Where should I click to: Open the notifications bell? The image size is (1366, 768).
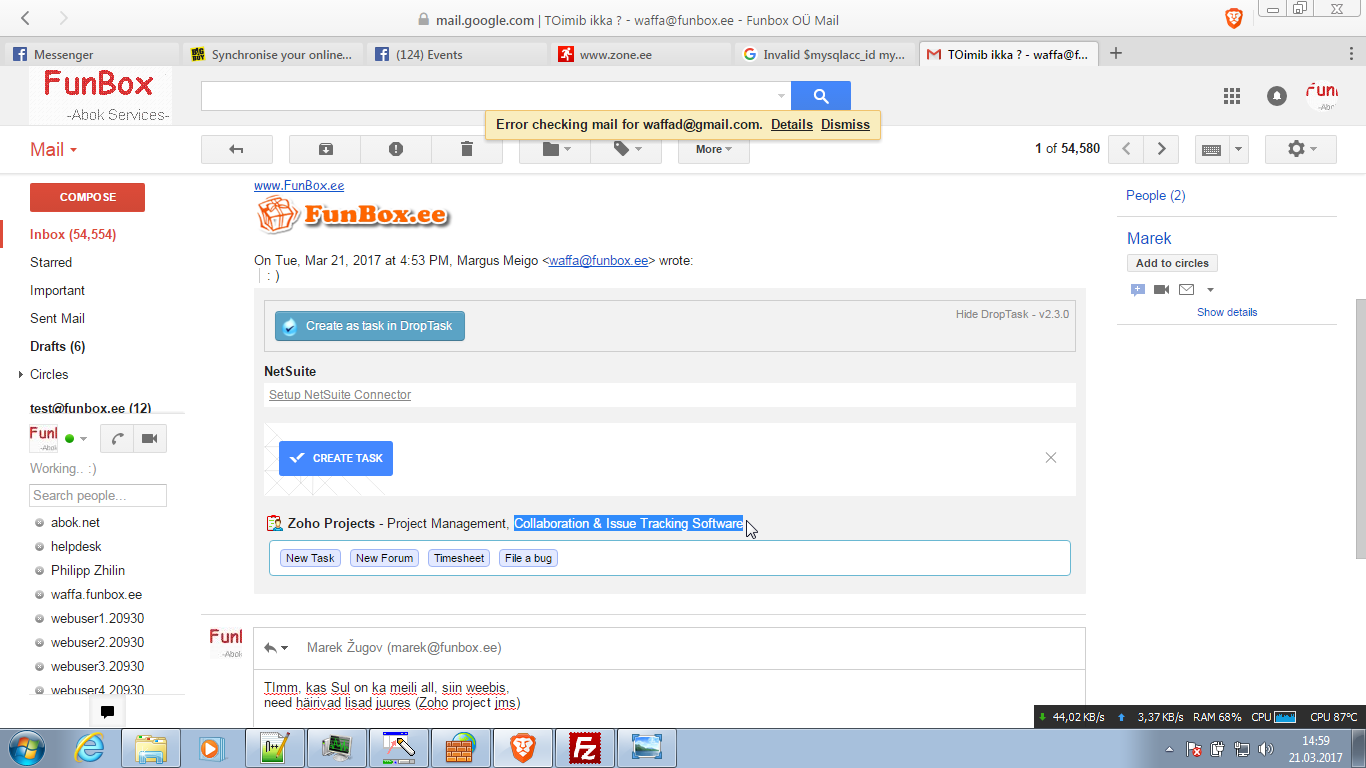pyautogui.click(x=1277, y=96)
